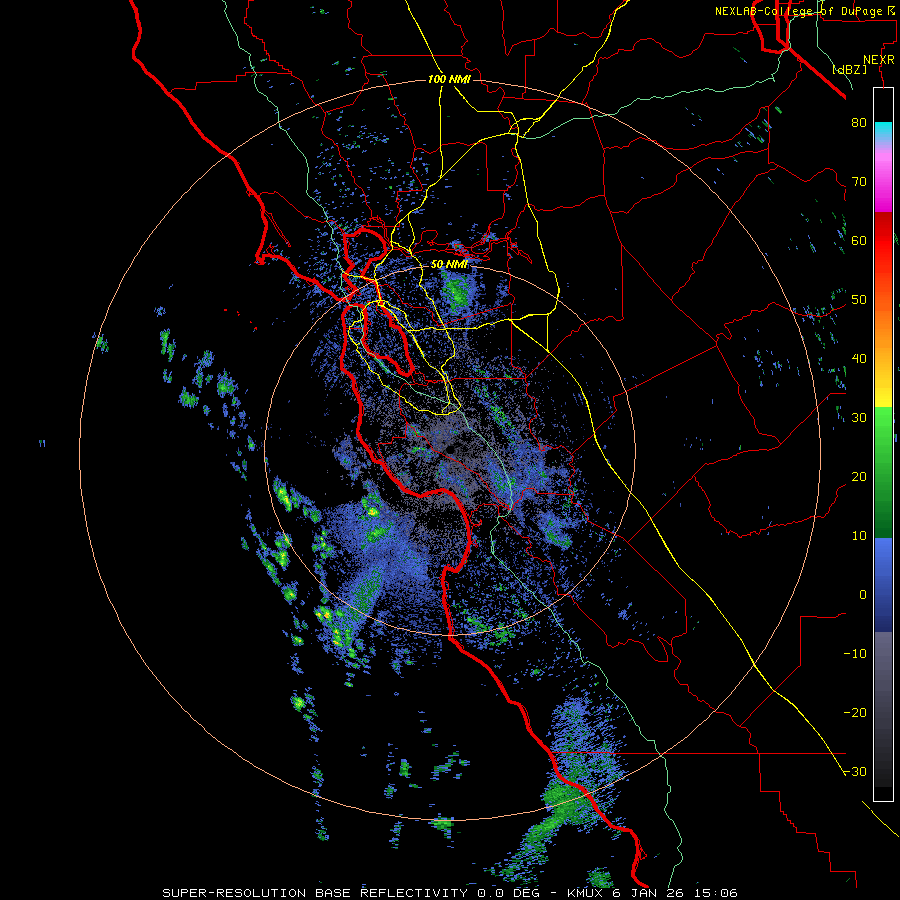
Task: Click the 20 value on the dBZ scale
Action: point(859,476)
